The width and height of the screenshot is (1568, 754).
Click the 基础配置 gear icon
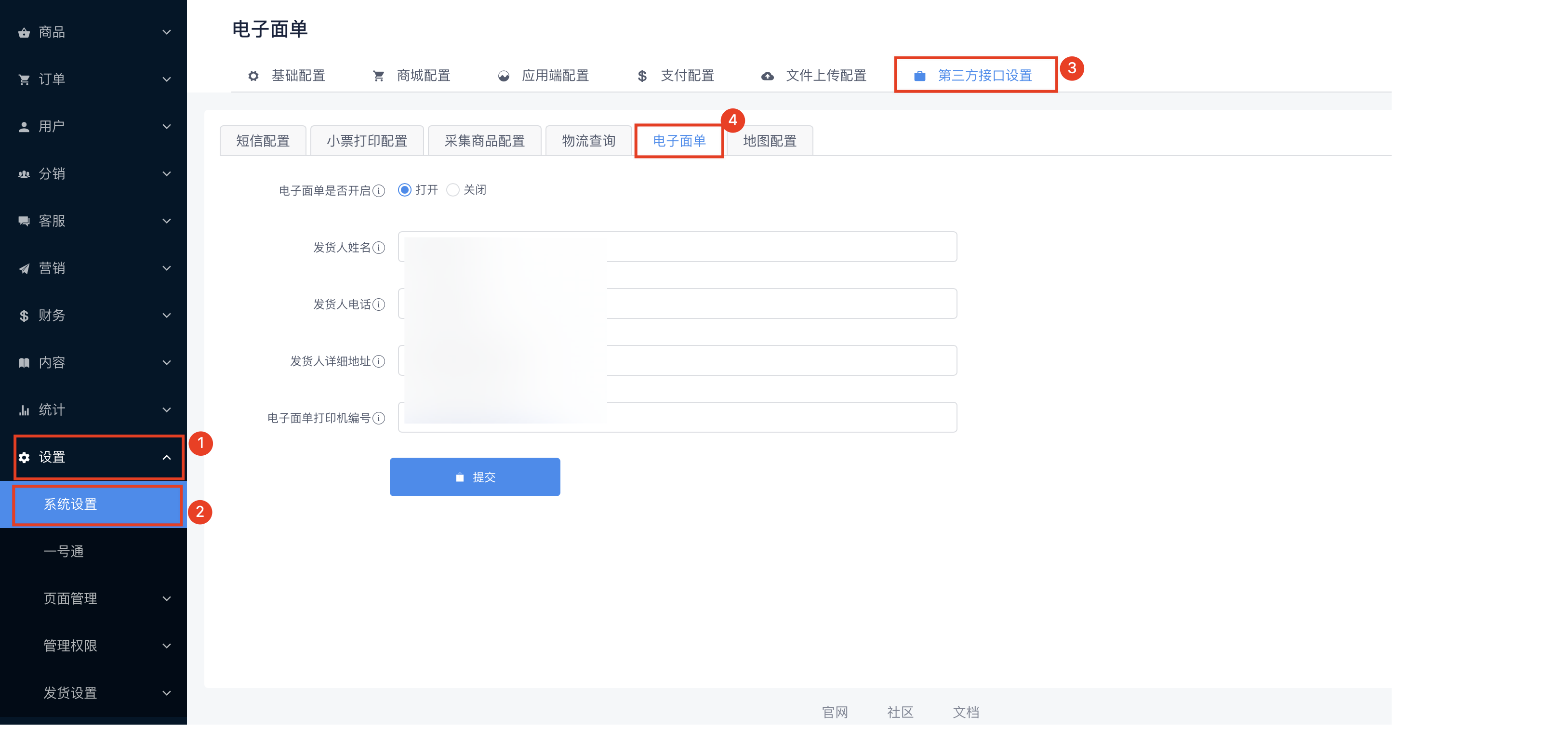pyautogui.click(x=253, y=76)
